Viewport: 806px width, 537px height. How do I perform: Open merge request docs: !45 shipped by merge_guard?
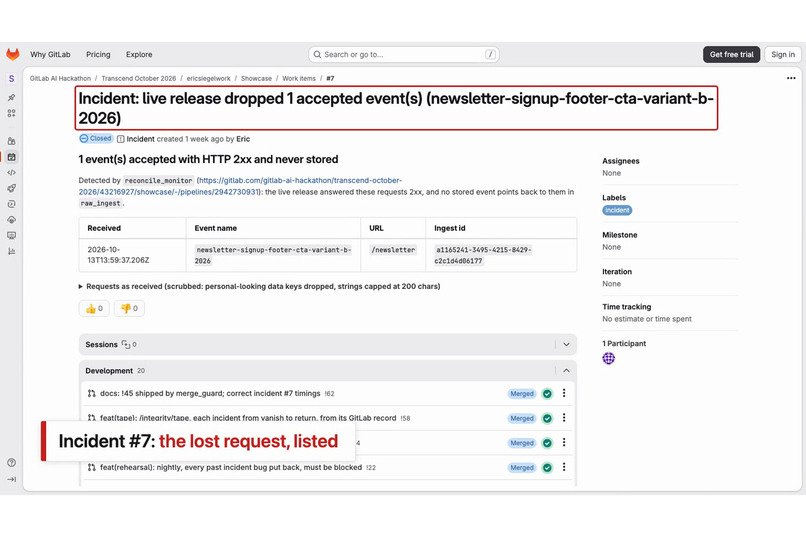click(x=210, y=394)
